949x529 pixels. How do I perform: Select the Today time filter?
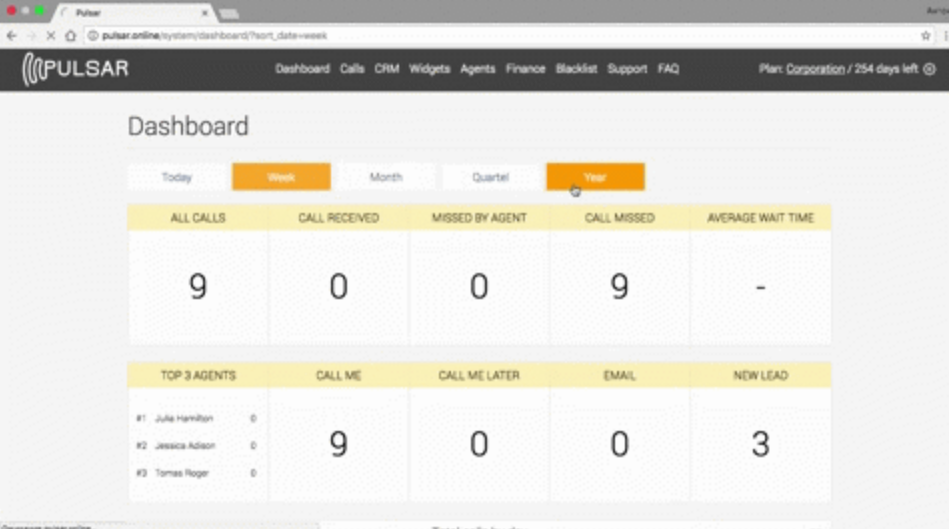click(x=177, y=177)
